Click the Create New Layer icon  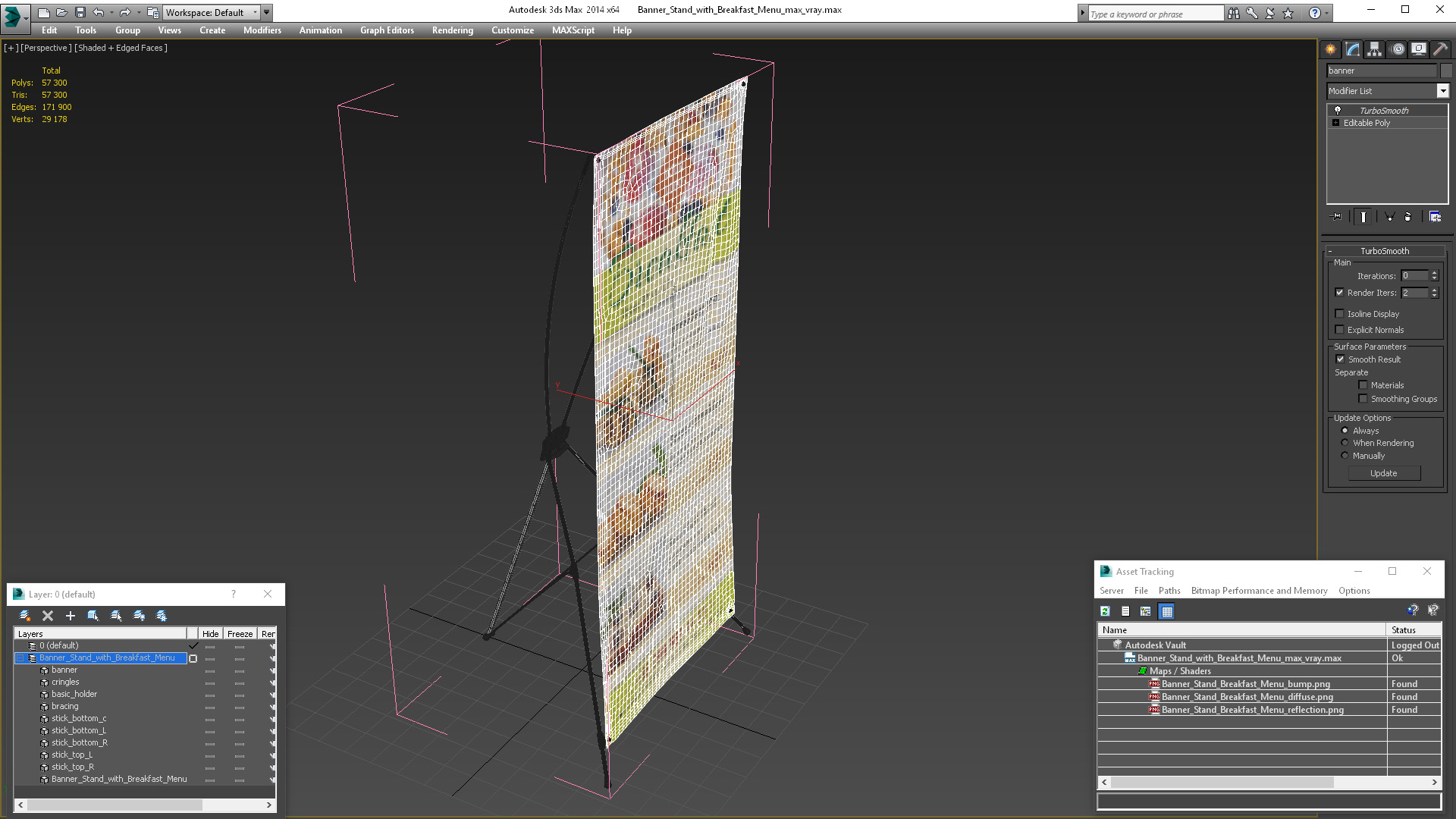[x=25, y=616]
